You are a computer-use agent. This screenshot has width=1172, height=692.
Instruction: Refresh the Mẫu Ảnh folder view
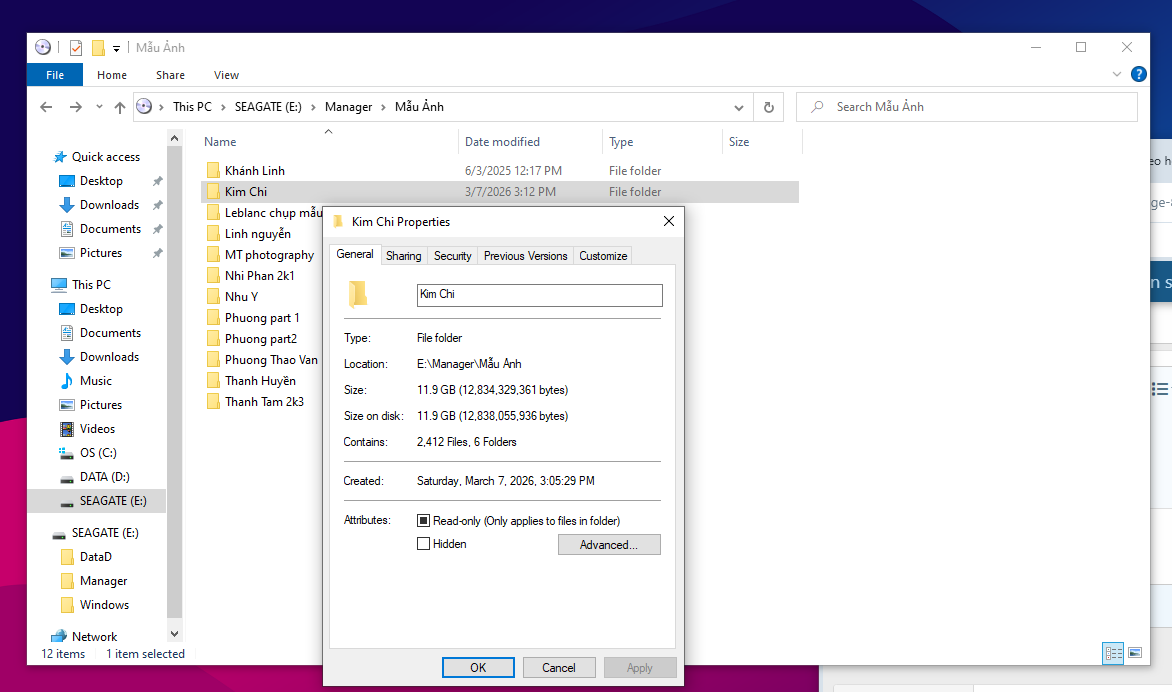(768, 107)
